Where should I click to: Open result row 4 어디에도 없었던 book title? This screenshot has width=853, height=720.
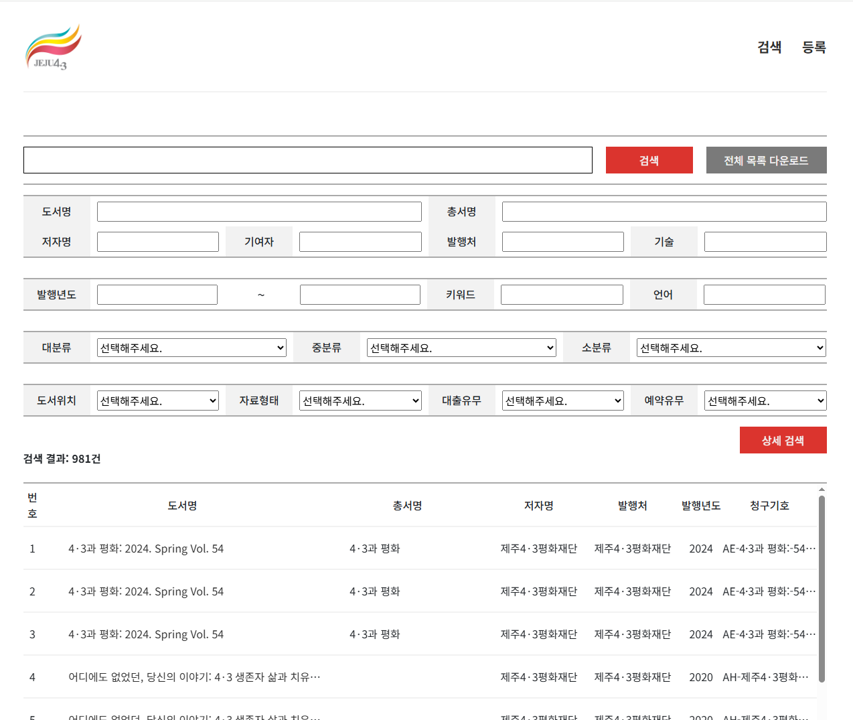point(194,677)
